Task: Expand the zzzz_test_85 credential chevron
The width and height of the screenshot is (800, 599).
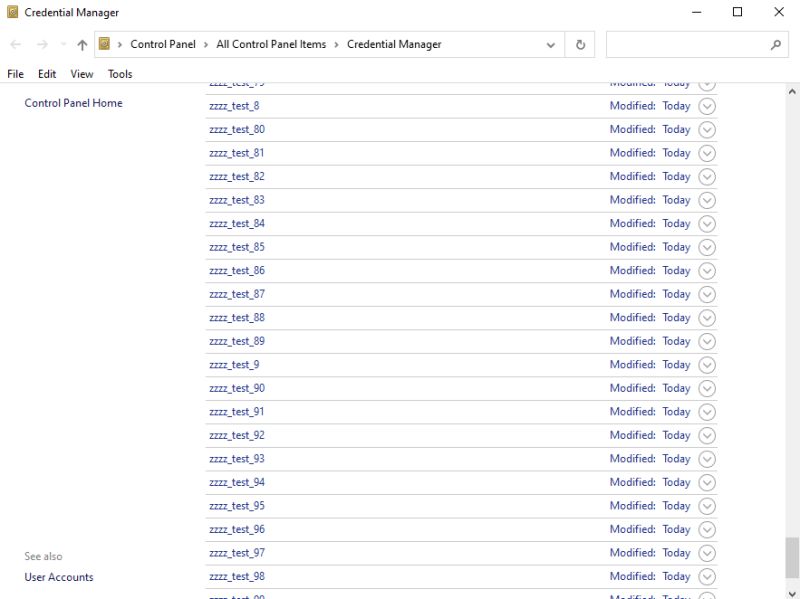Action: pos(707,247)
